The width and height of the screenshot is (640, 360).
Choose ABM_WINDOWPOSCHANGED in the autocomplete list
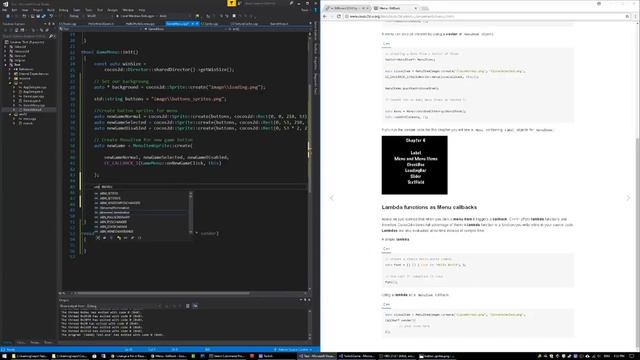point(120,203)
